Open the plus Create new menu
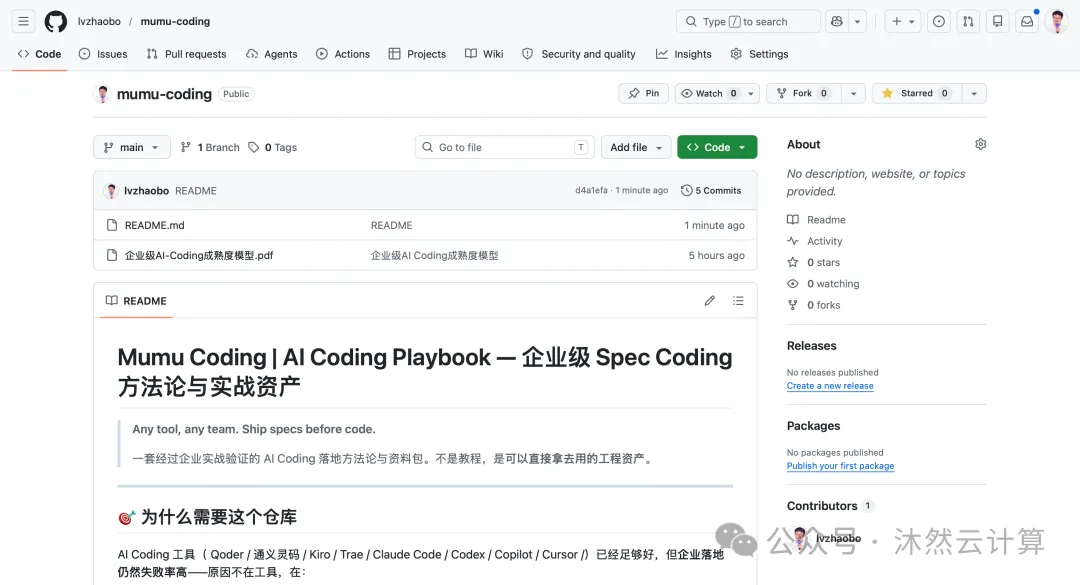 (903, 21)
